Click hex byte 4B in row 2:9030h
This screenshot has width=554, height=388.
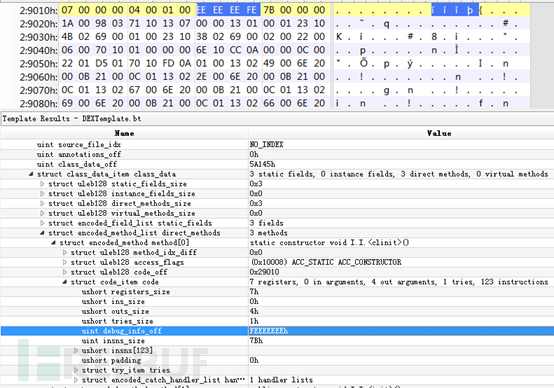67,37
